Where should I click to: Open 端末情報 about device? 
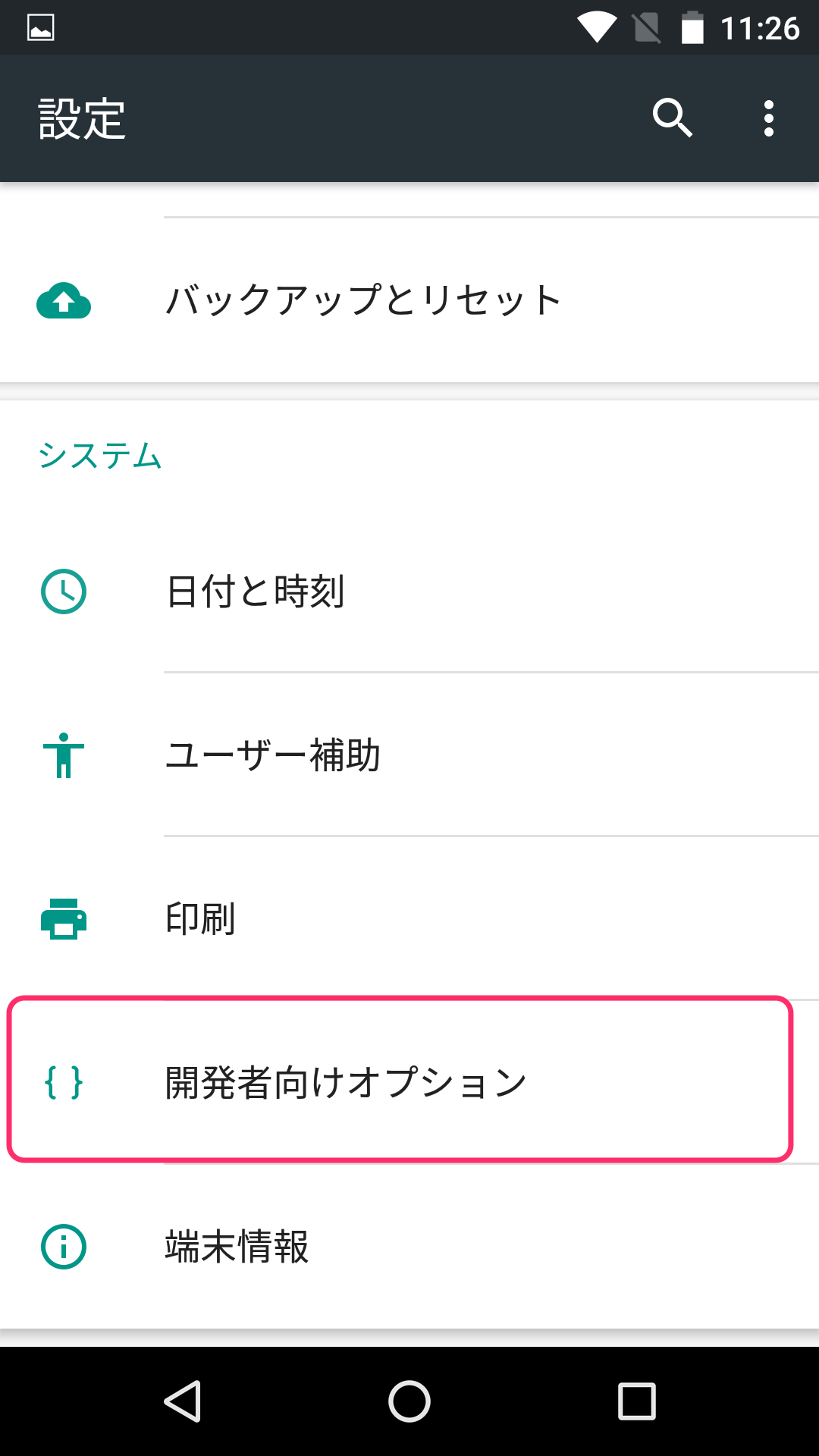click(x=237, y=1247)
